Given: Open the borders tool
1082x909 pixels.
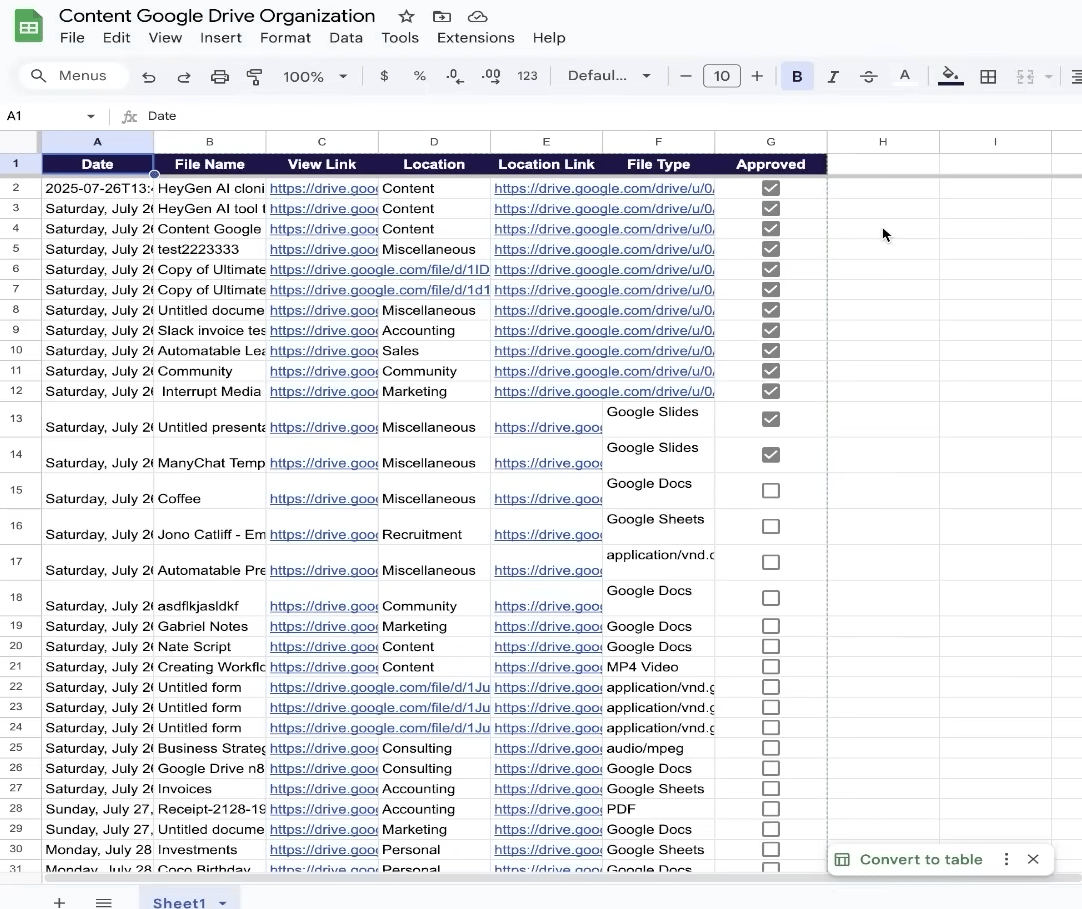Looking at the screenshot, I should coord(988,77).
